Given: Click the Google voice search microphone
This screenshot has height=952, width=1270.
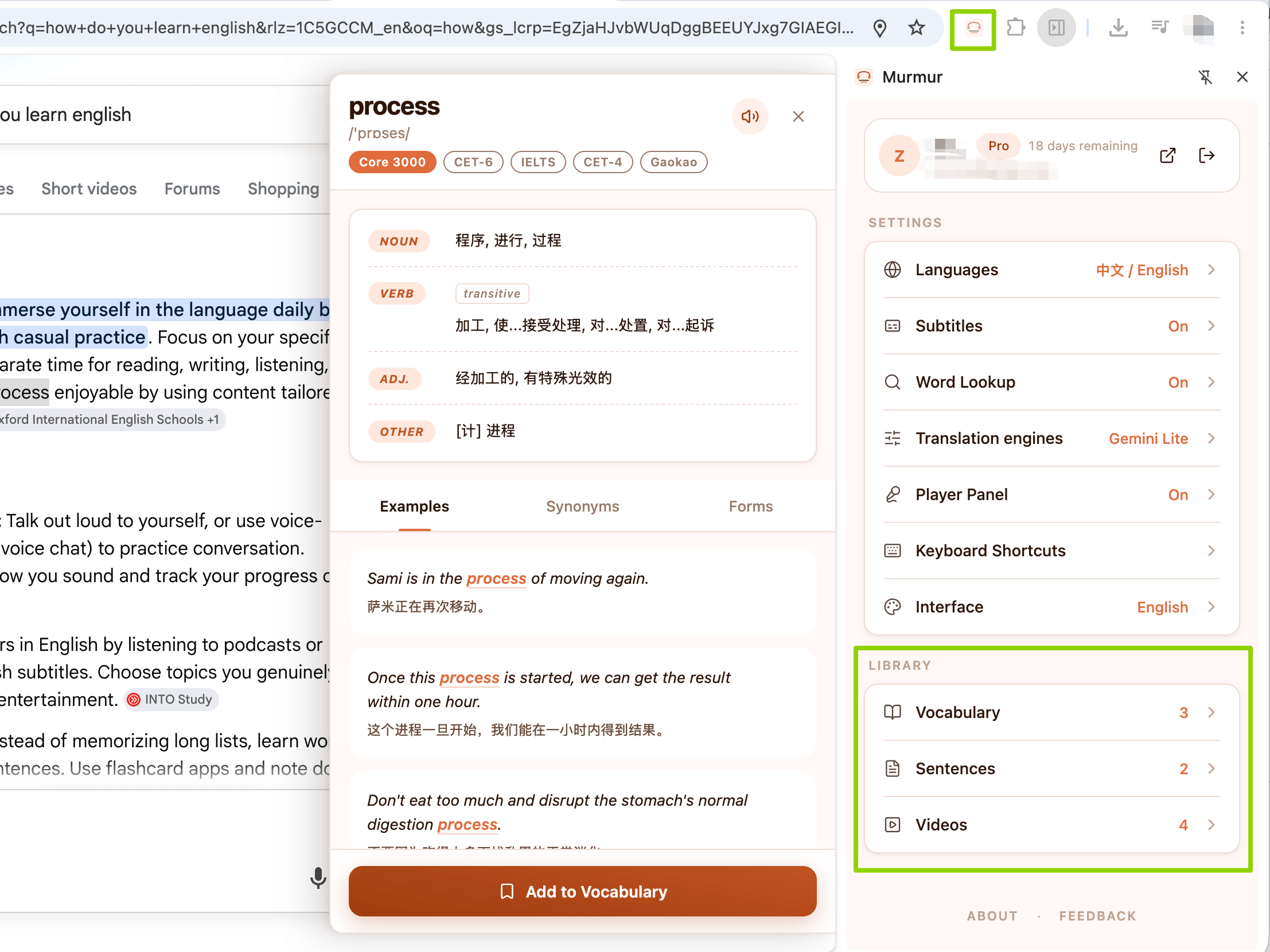Looking at the screenshot, I should tap(318, 878).
